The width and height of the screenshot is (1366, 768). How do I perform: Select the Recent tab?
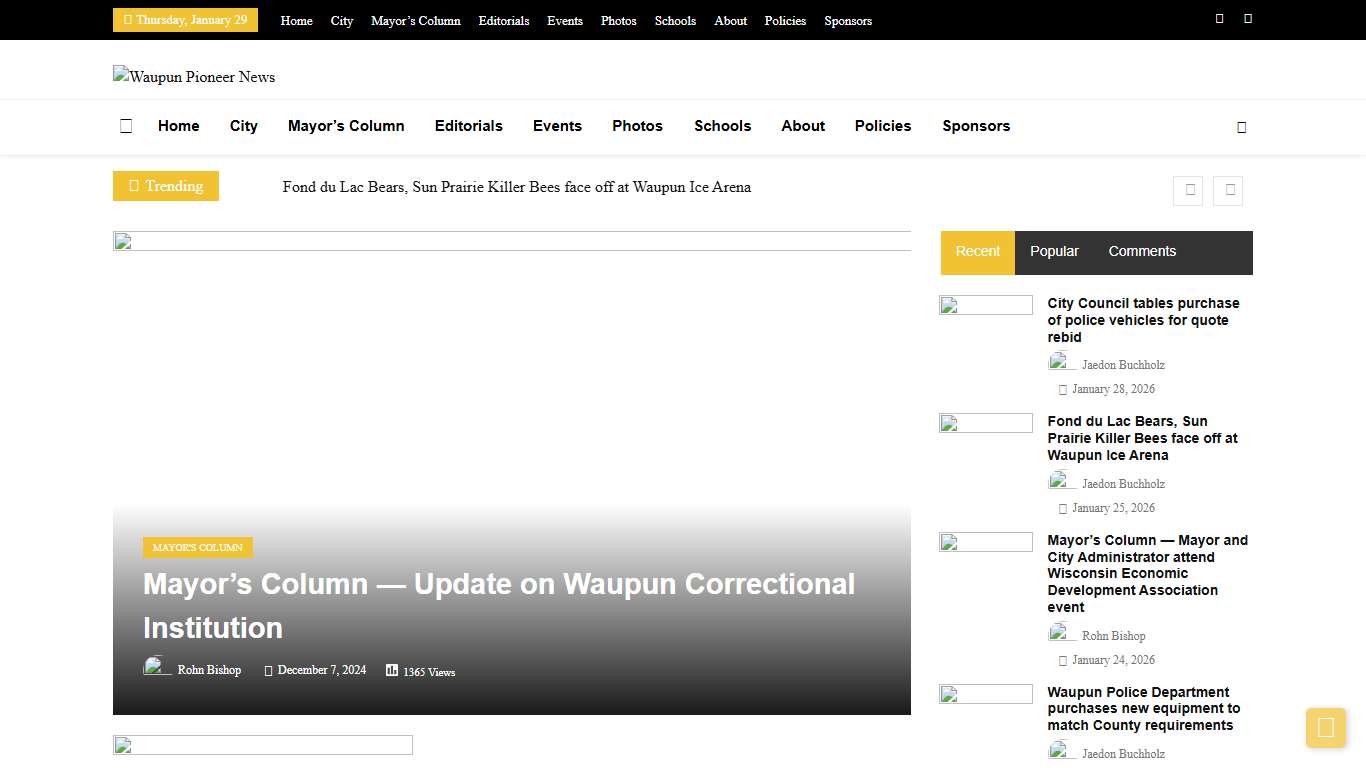click(977, 251)
